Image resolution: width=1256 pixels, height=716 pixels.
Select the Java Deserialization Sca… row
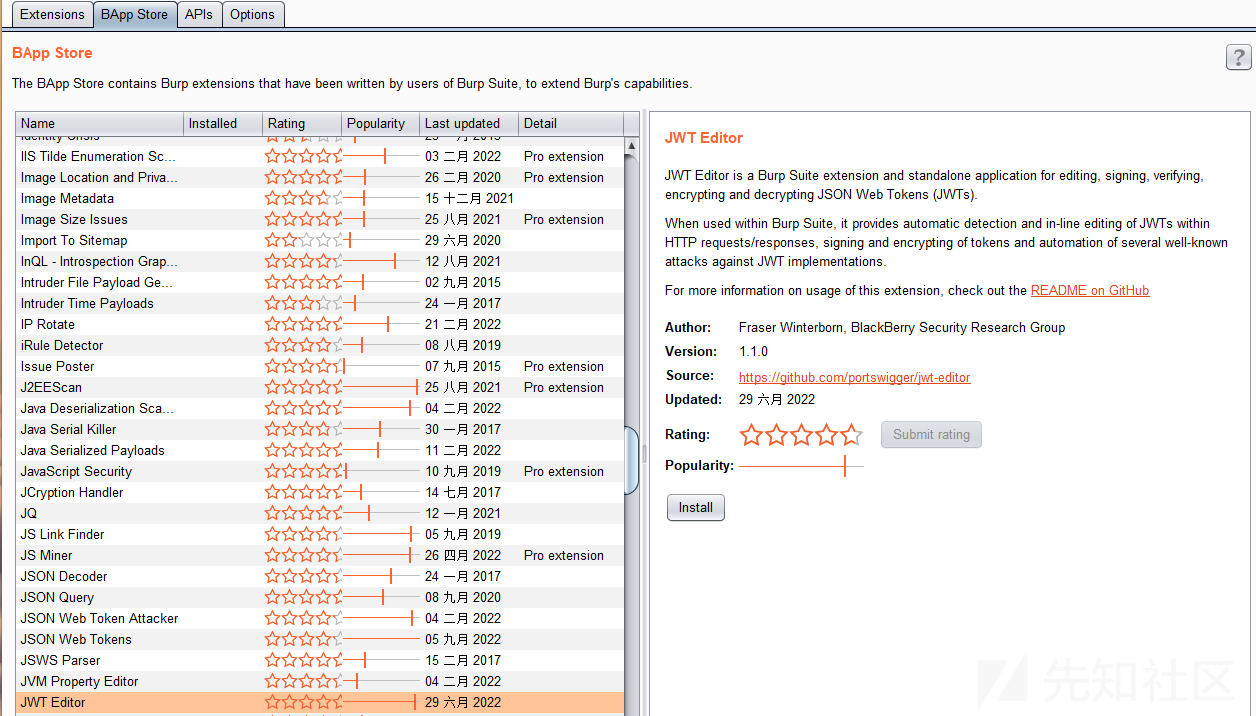(x=97, y=408)
